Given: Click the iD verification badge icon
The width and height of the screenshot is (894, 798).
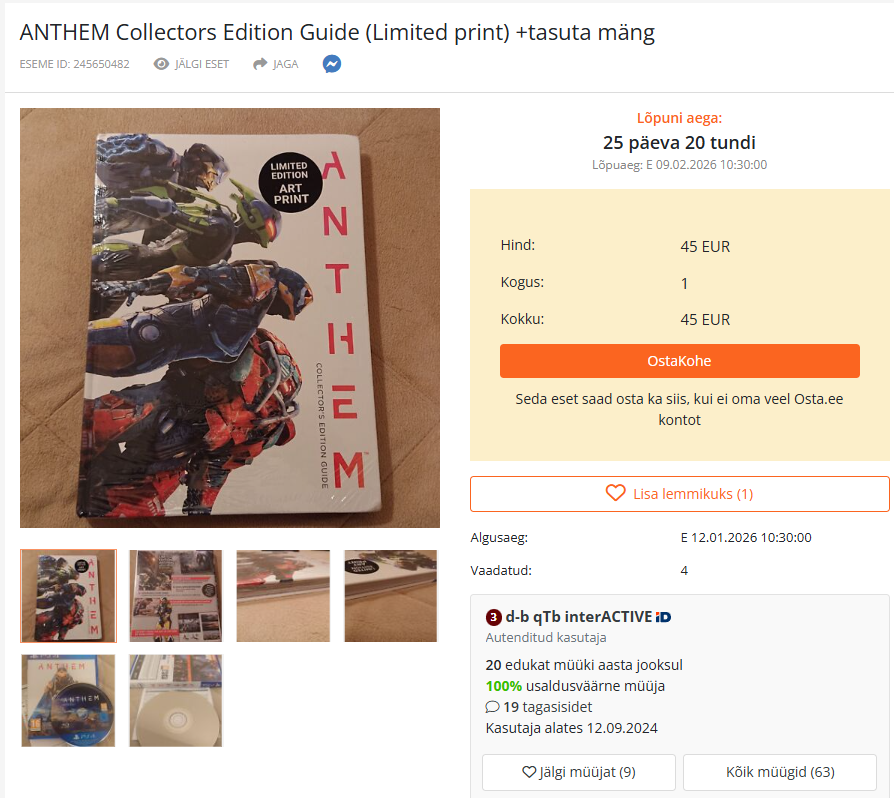Looking at the screenshot, I should coord(663,617).
